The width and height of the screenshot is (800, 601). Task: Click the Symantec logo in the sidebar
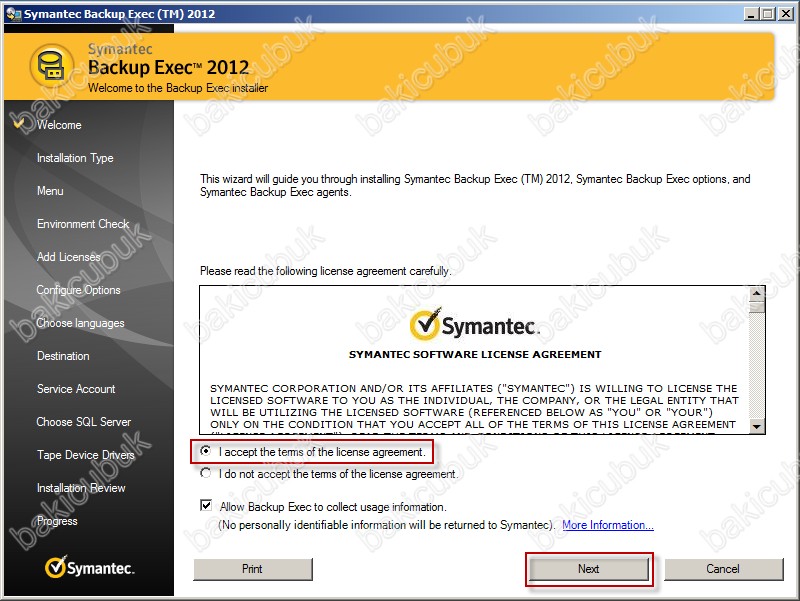[x=89, y=567]
